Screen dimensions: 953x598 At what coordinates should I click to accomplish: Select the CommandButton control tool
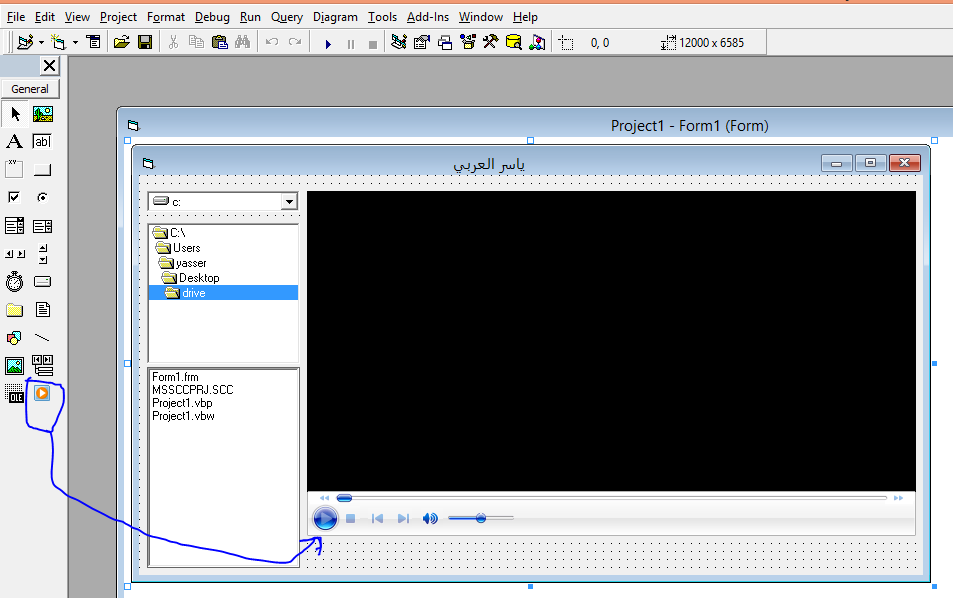[43, 170]
